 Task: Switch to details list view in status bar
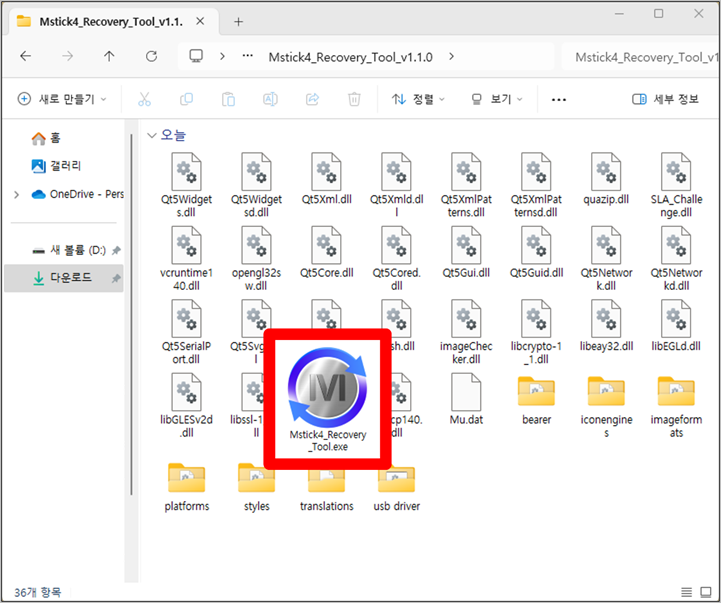pyautogui.click(x=687, y=592)
